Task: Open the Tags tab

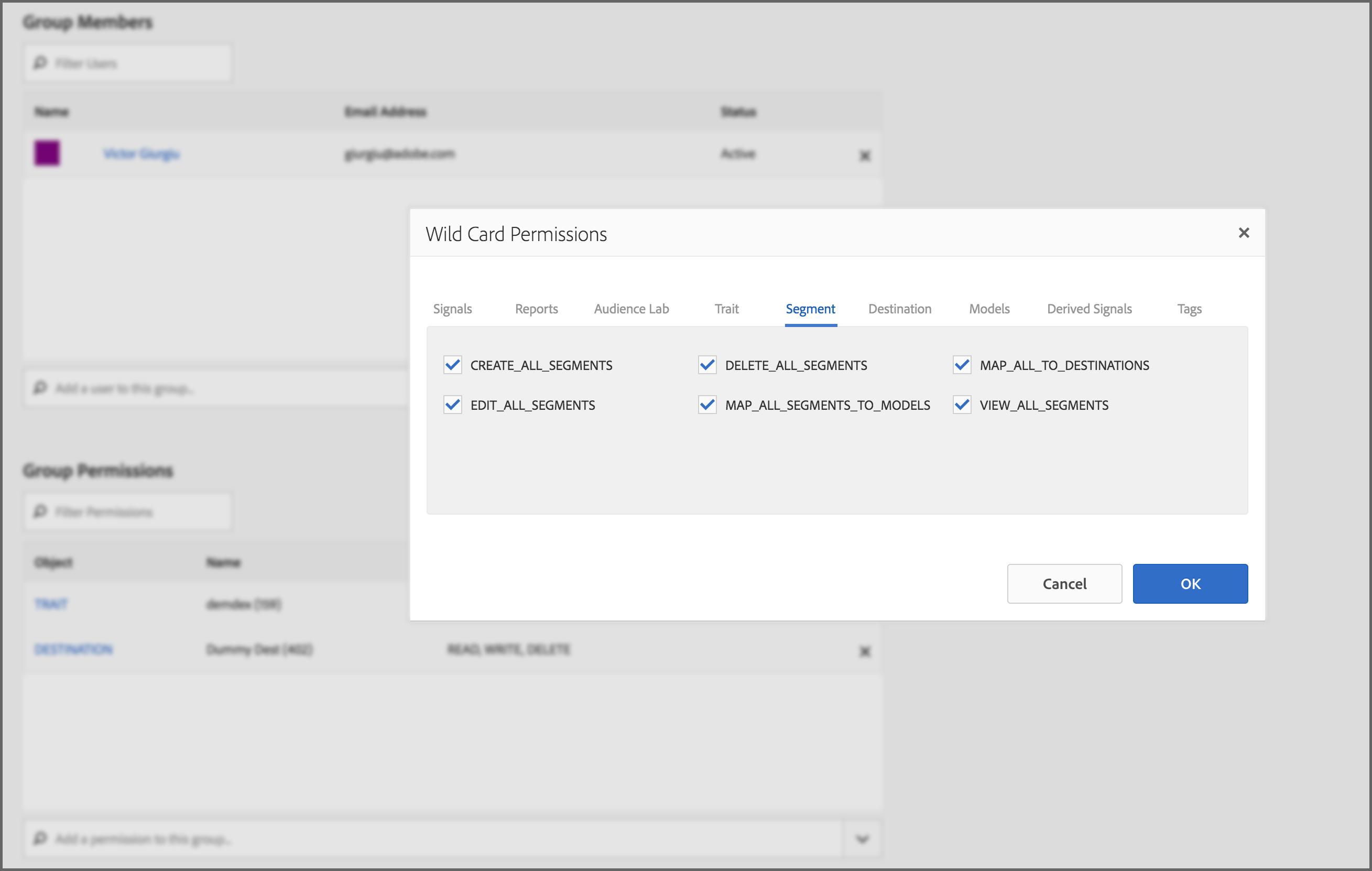Action: point(1189,309)
